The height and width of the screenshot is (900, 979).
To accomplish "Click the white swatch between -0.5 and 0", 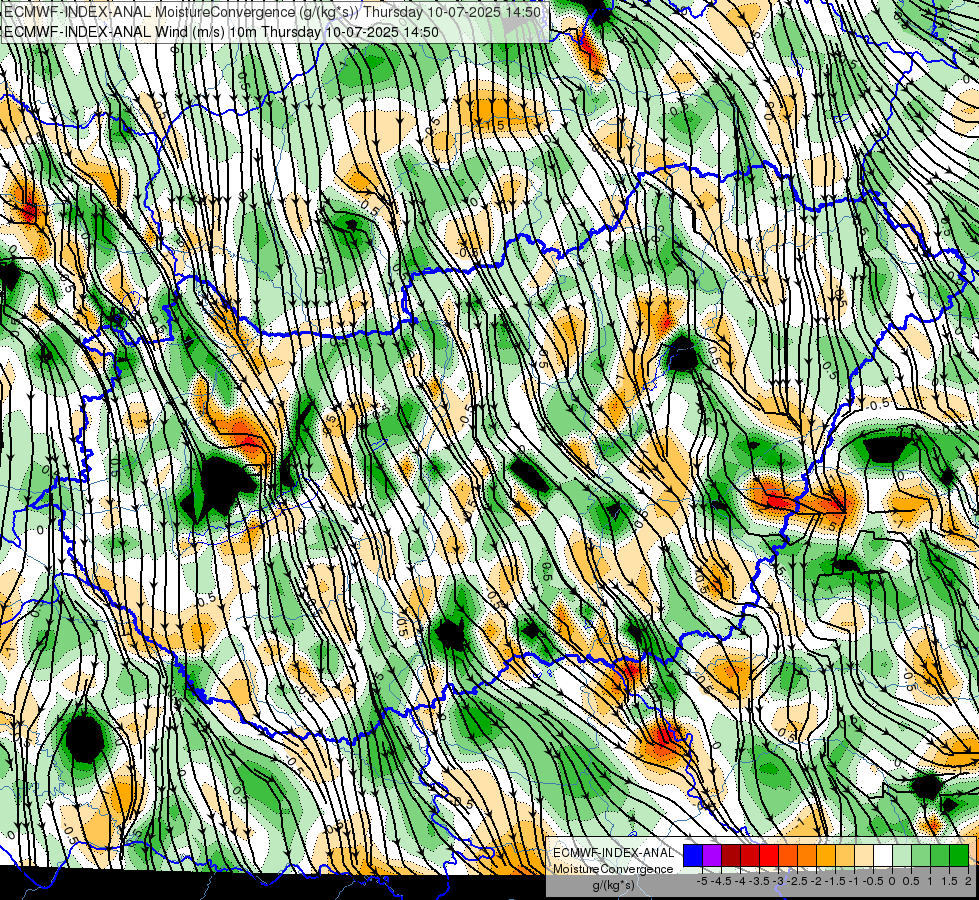I will [883, 855].
